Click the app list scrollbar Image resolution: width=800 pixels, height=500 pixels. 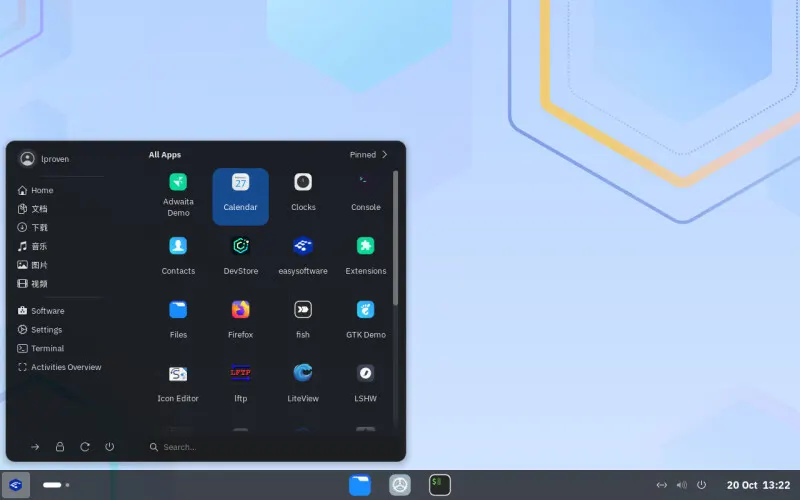click(x=395, y=238)
